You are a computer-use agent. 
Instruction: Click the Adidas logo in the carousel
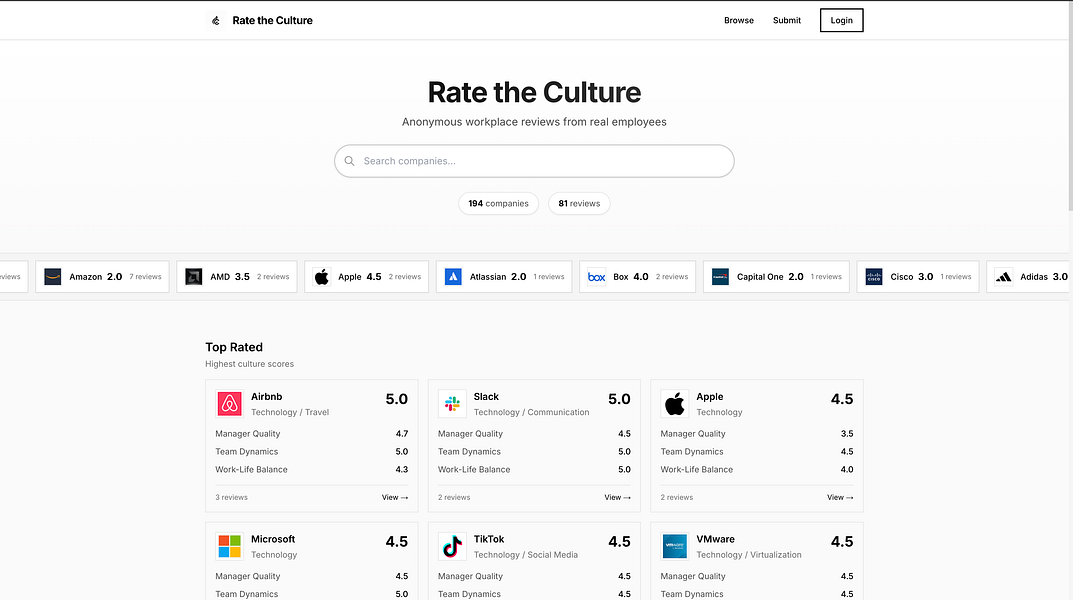[x=1003, y=276]
